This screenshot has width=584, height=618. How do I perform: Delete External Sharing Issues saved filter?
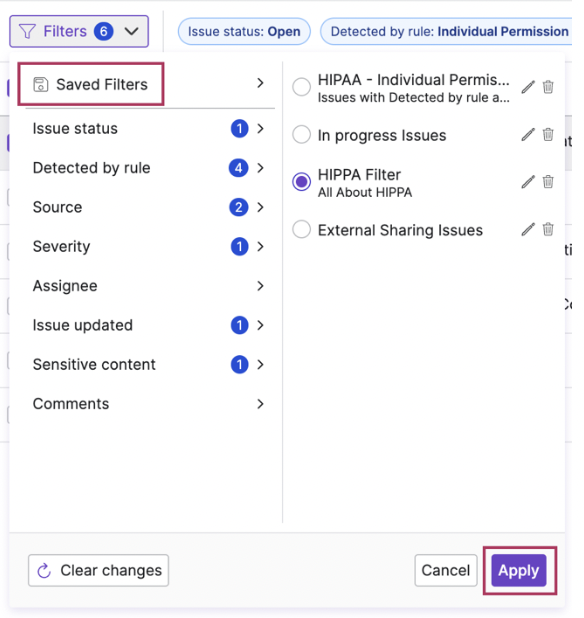point(548,229)
